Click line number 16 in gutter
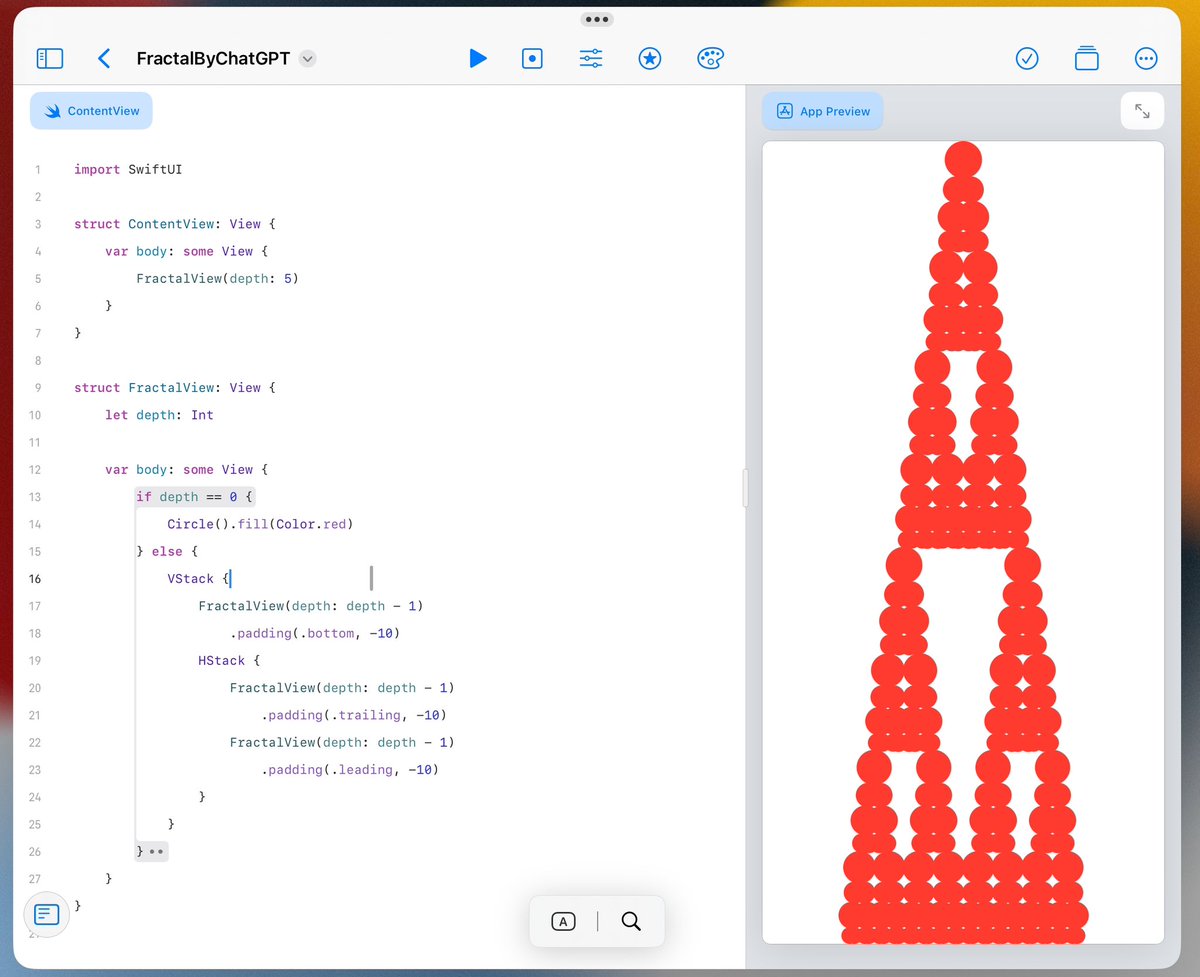The width and height of the screenshot is (1200, 977). [35, 579]
